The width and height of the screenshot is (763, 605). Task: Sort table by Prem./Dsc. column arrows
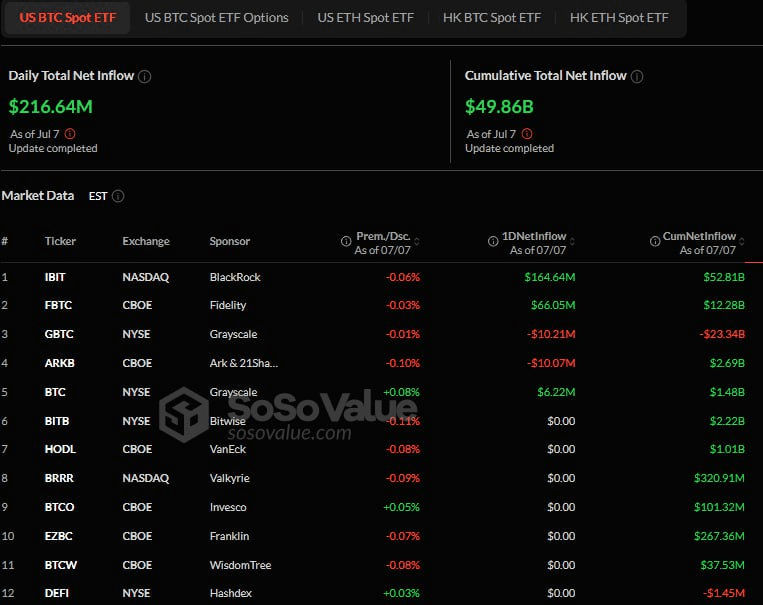(x=417, y=241)
